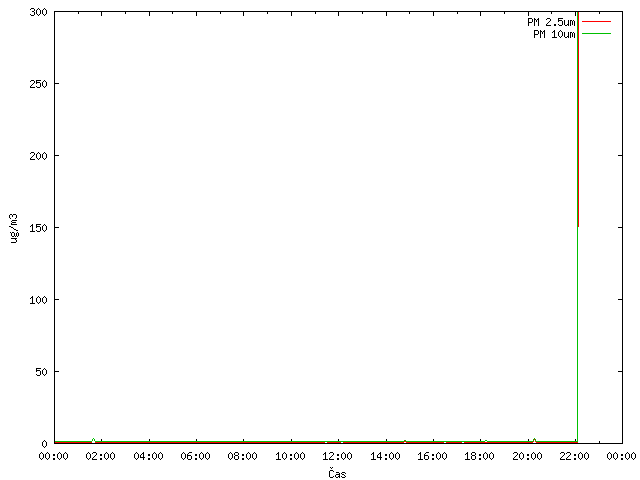Click the 22:00 time label
640x480 pixels.
click(574, 456)
